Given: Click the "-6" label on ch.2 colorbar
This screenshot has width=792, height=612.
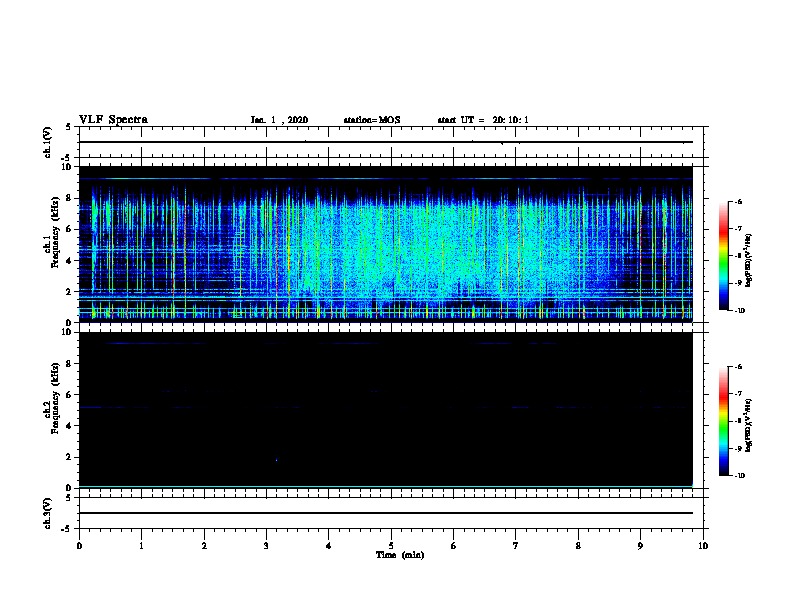Looking at the screenshot, I should point(739,367).
